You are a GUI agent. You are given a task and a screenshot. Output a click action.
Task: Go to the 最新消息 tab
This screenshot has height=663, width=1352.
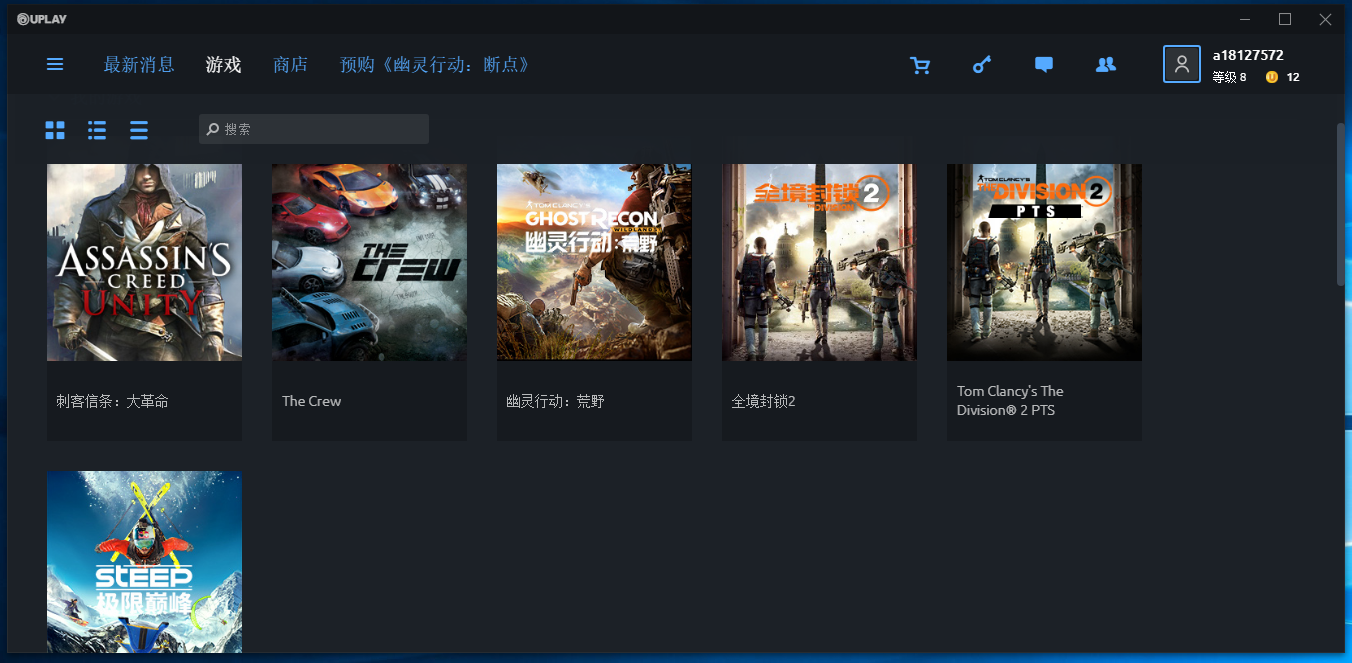(x=139, y=65)
